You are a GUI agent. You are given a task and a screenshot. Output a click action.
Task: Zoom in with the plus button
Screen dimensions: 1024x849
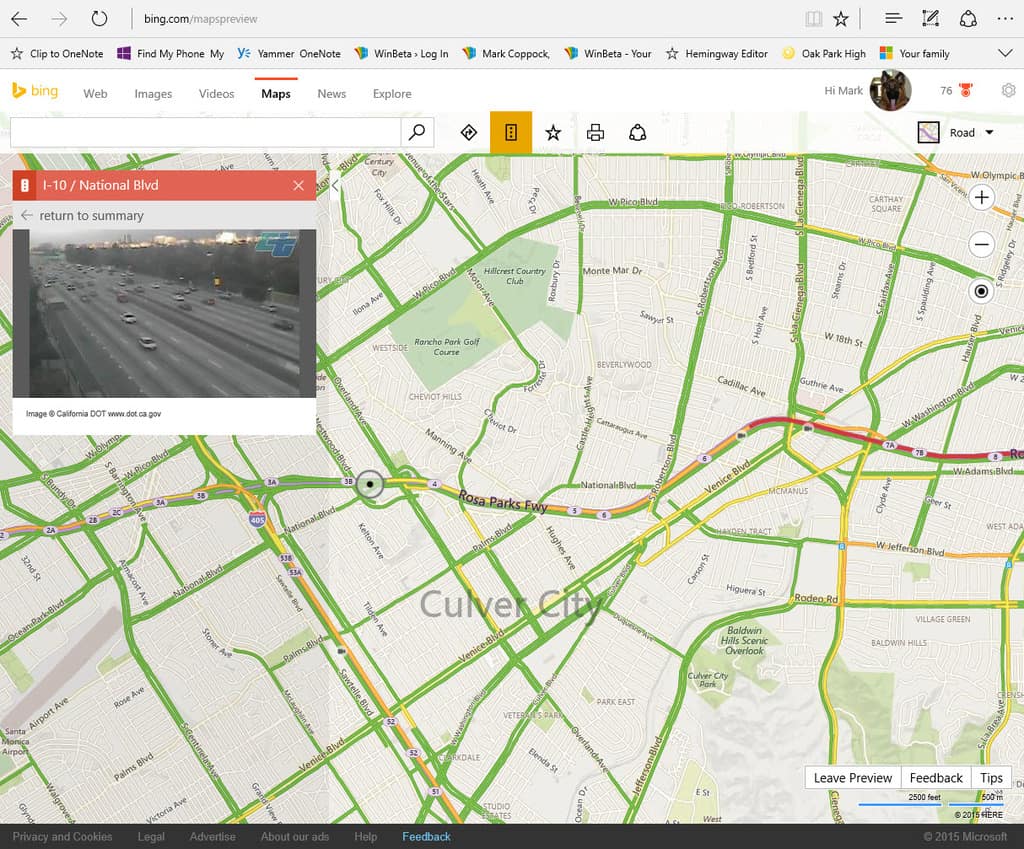(981, 197)
